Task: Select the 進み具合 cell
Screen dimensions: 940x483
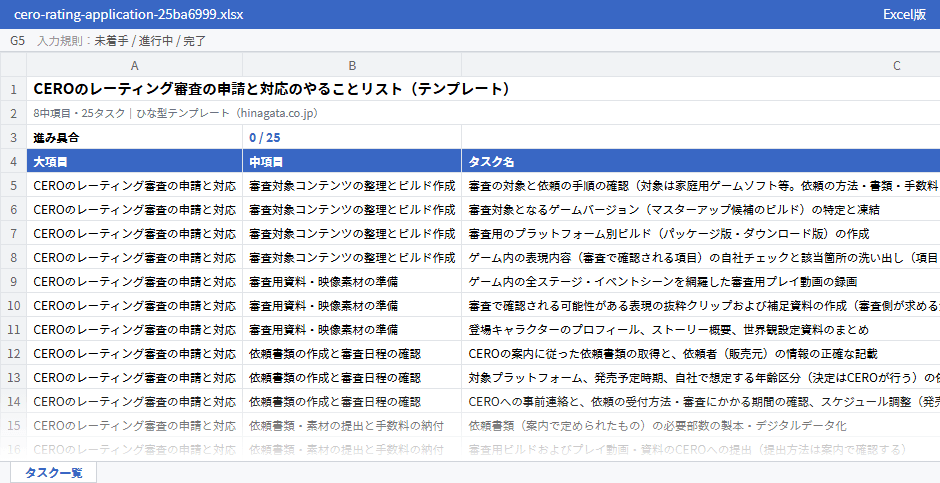Action: [x=134, y=137]
